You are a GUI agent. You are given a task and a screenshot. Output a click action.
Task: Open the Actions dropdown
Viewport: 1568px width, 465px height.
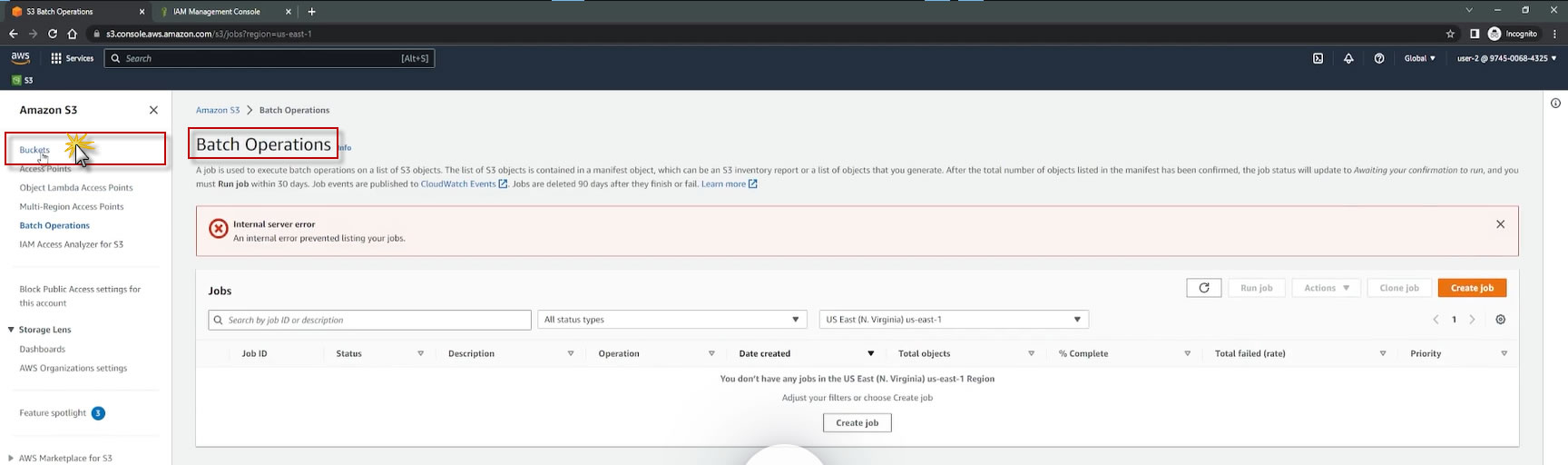[x=1326, y=288]
